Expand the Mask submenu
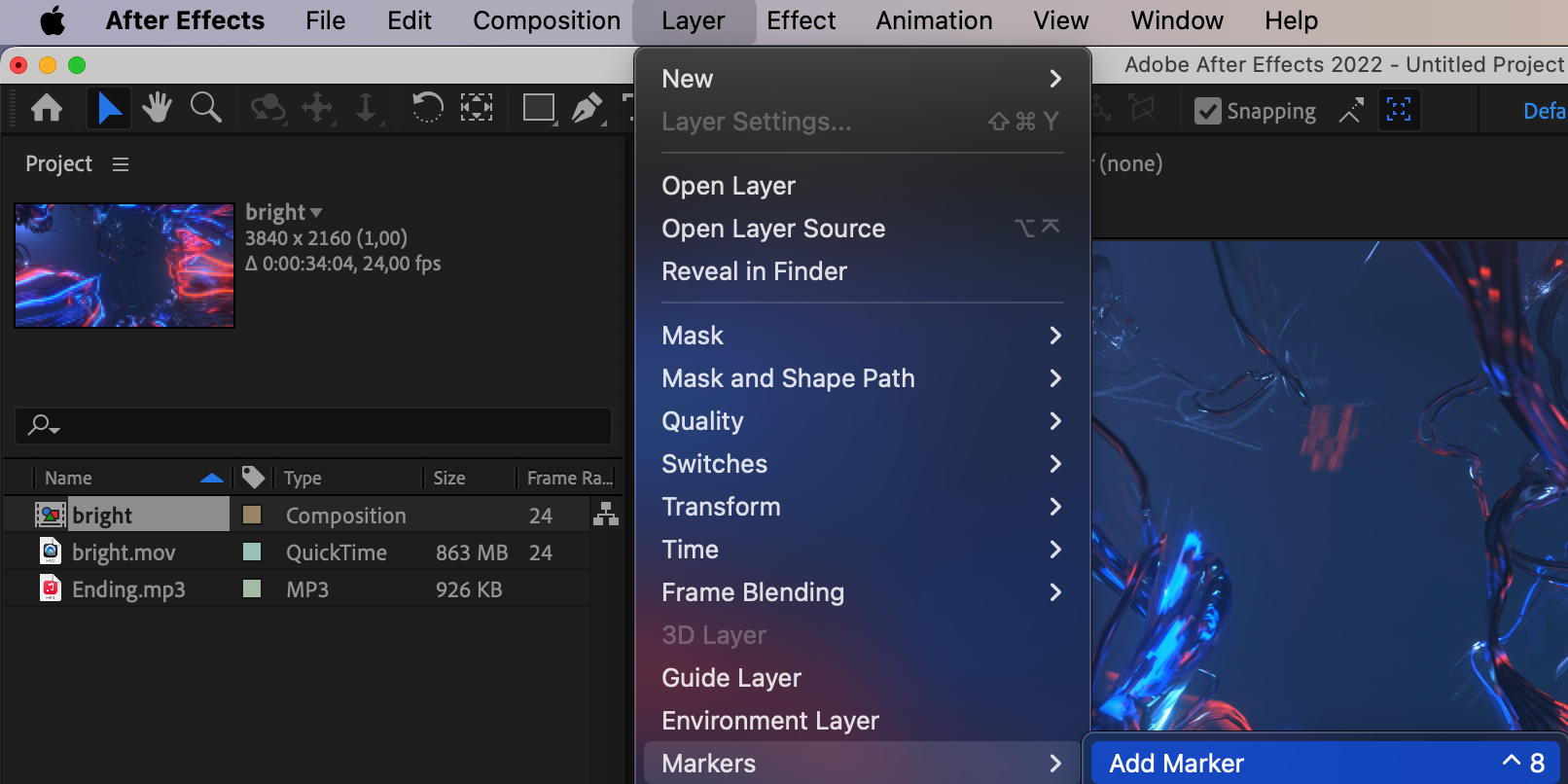The image size is (1568, 784). [x=862, y=336]
